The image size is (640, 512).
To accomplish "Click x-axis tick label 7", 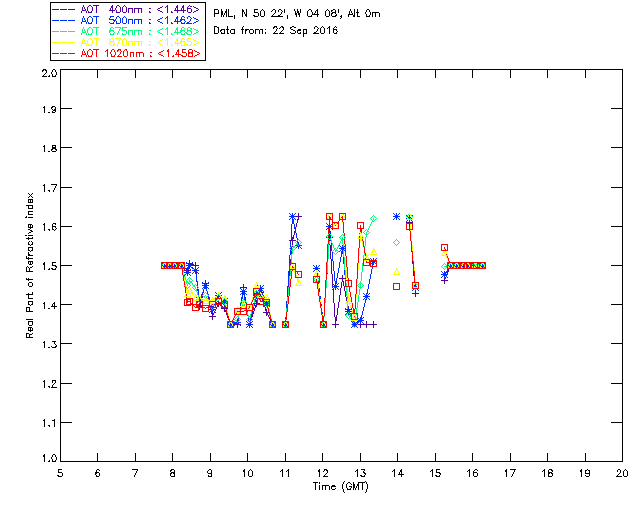I will coord(135,473).
